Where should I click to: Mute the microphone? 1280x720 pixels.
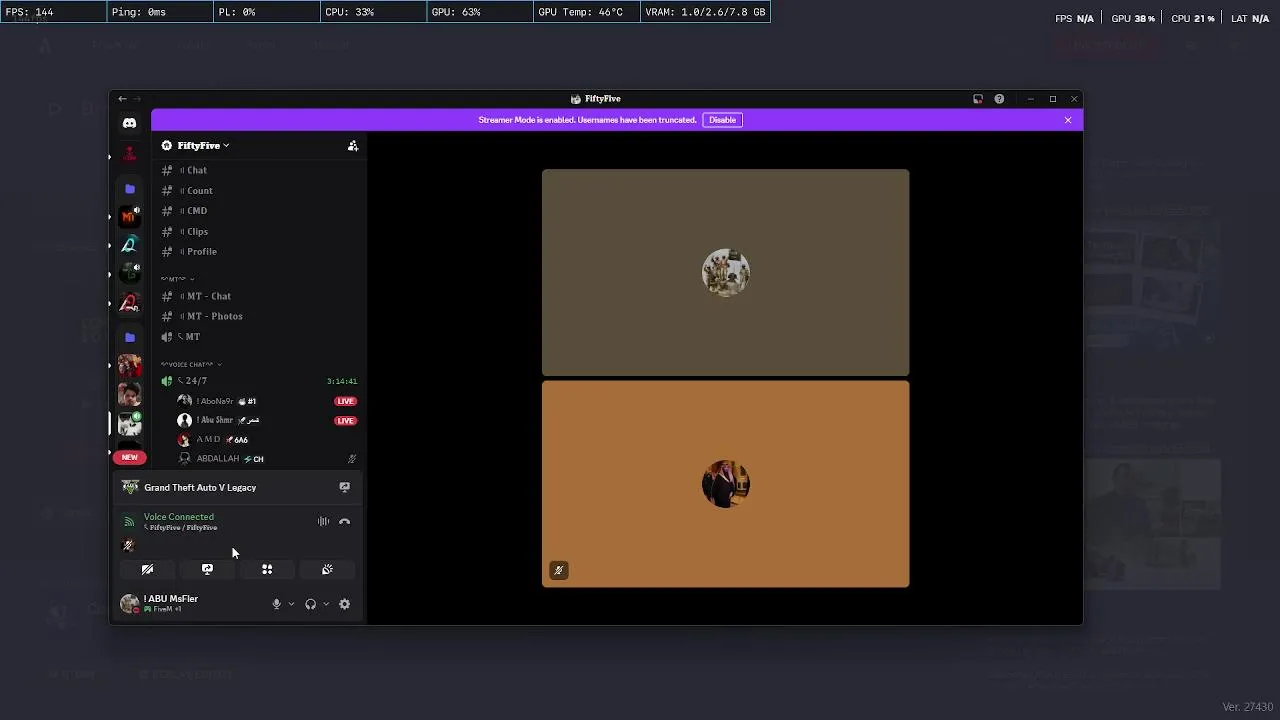[276, 604]
